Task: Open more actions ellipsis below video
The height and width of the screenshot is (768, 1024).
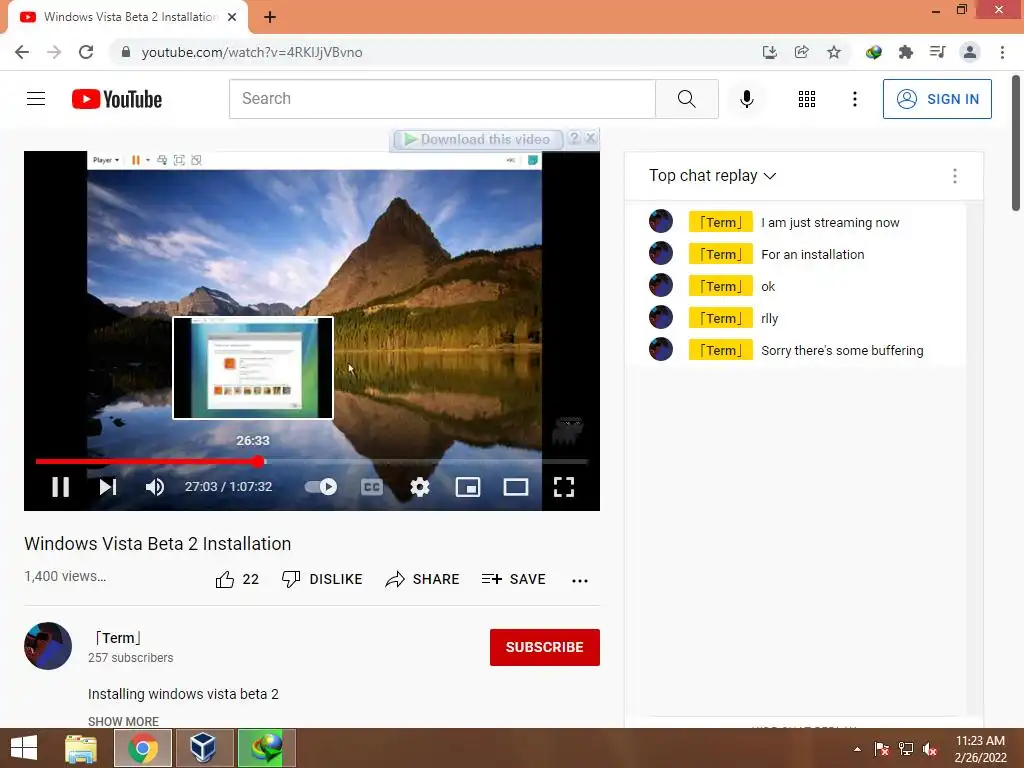Action: 579,580
